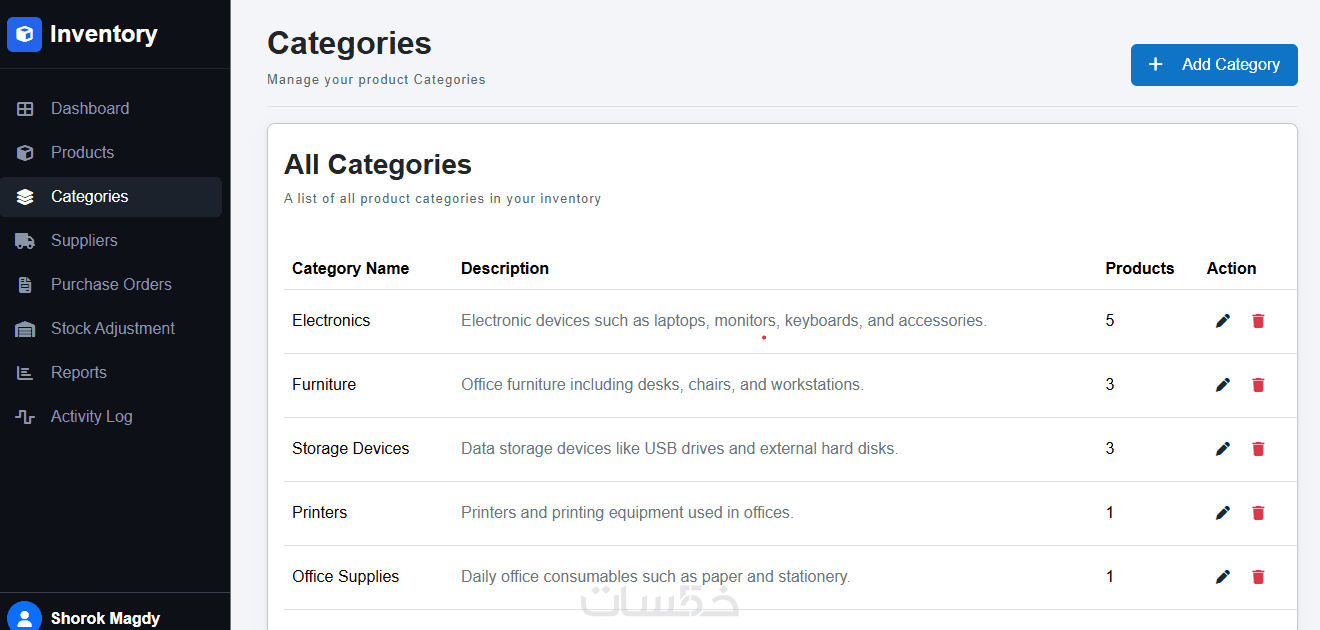This screenshot has width=1320, height=630.
Task: Go to Products in sidebar
Action: click(x=82, y=153)
